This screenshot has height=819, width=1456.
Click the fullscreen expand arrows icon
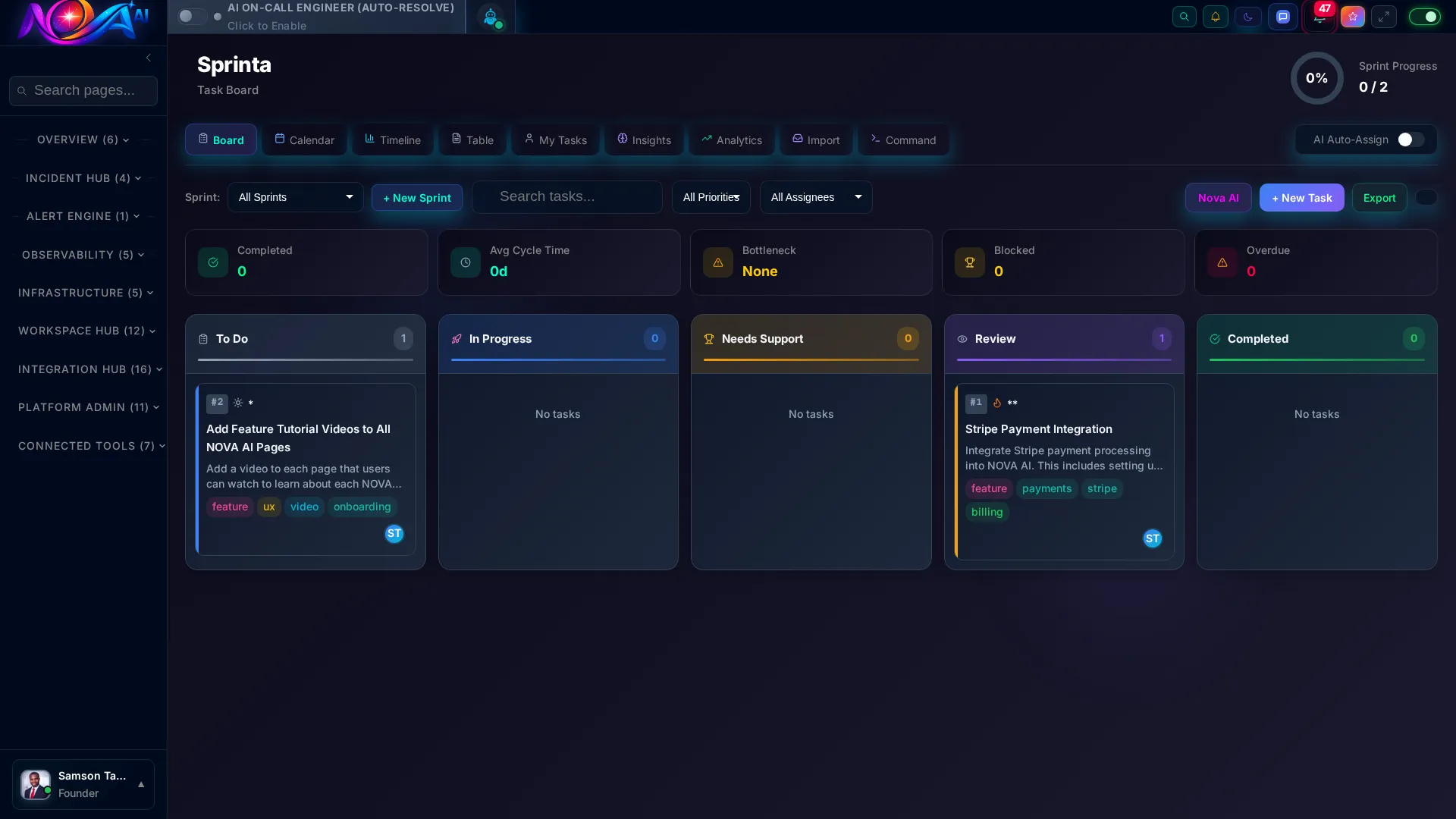coord(1385,16)
